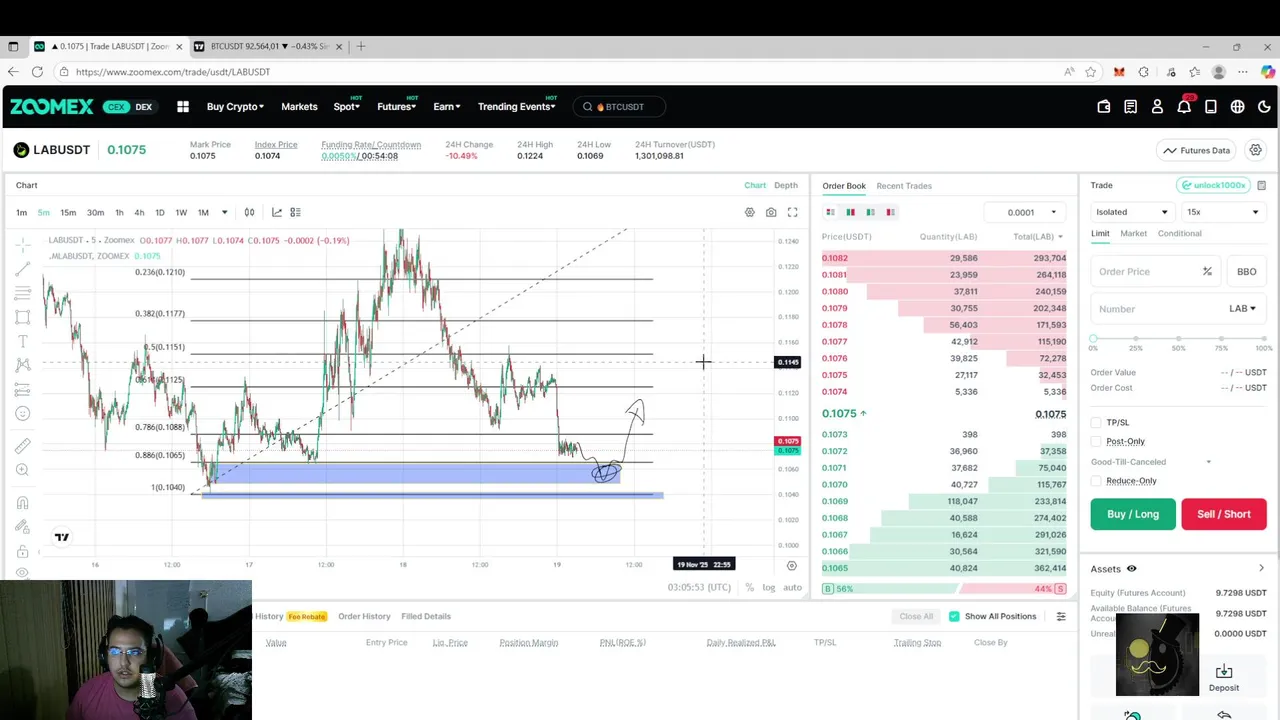Open the calculator icon in Trade panel
Image resolution: width=1280 pixels, height=720 pixels.
1261,185
